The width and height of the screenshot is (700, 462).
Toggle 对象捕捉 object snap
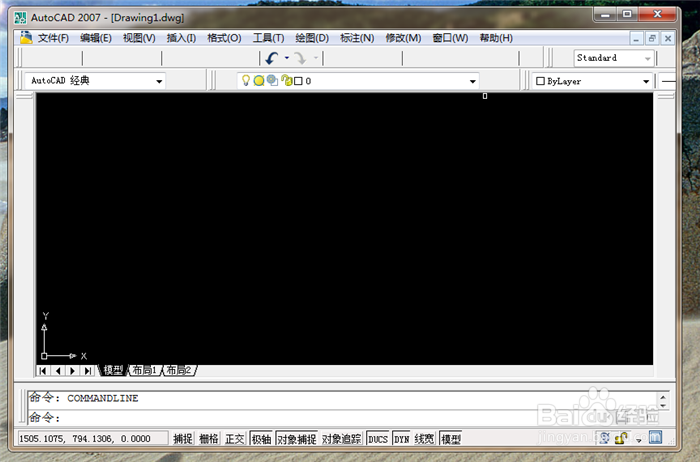coord(297,439)
